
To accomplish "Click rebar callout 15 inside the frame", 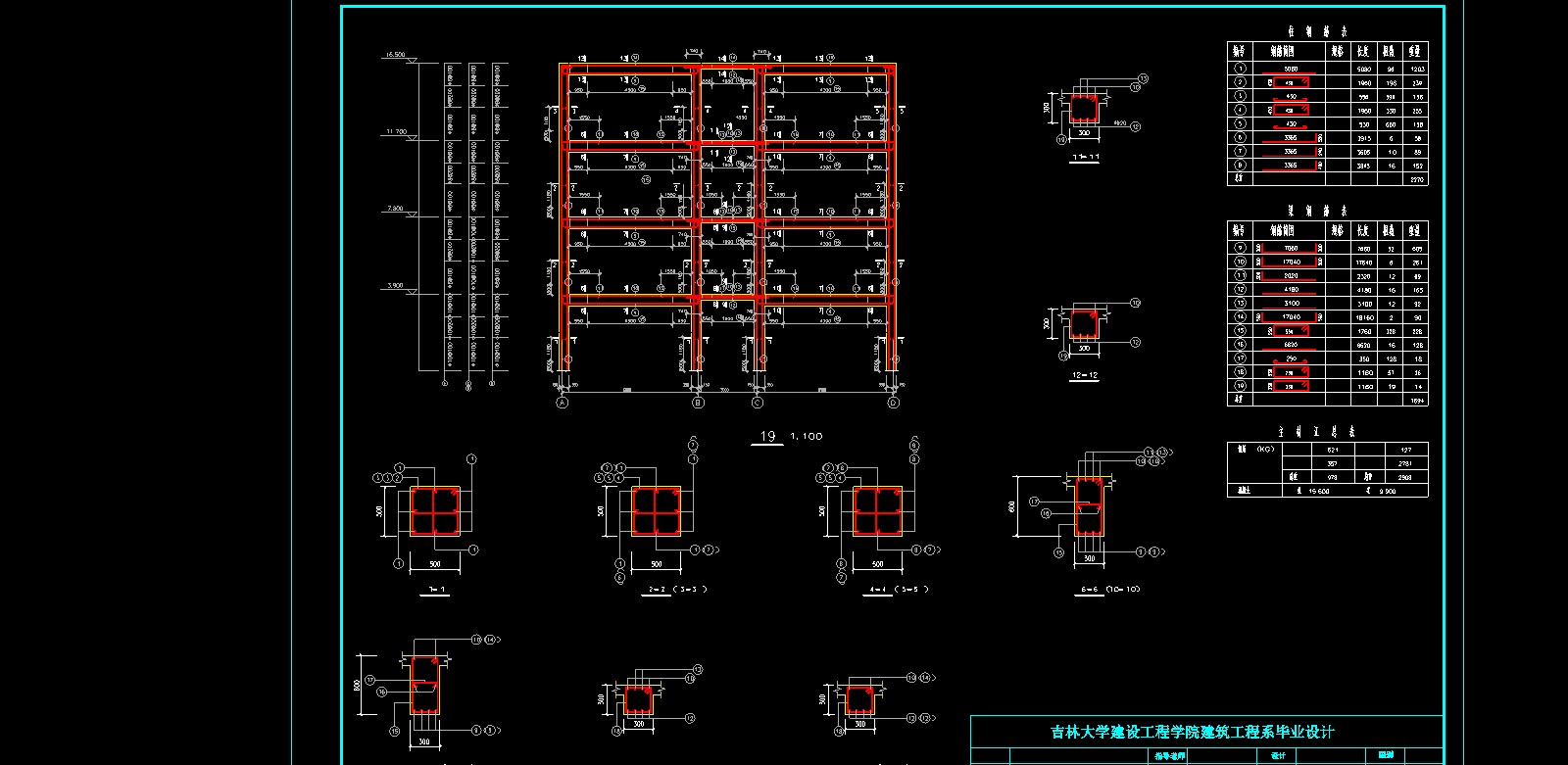I will (x=645, y=180).
